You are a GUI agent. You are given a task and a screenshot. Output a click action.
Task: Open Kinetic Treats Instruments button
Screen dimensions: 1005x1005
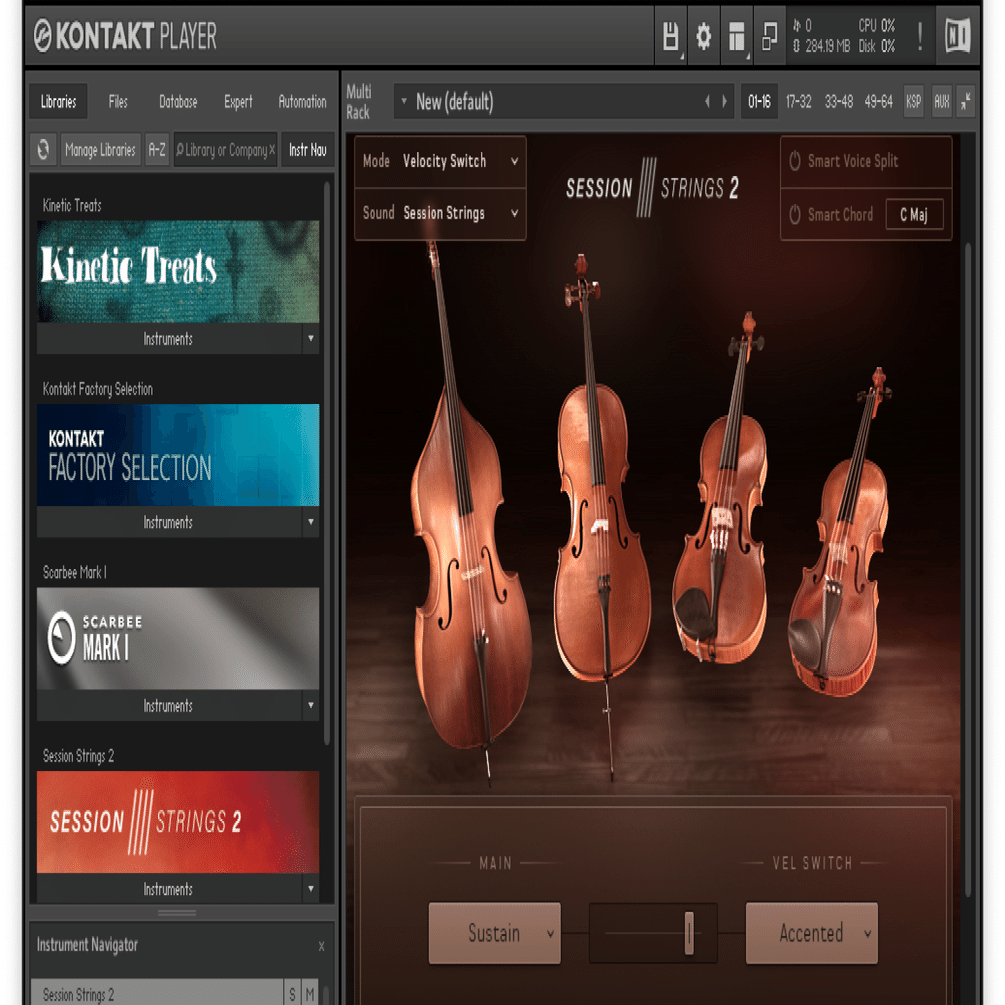point(169,338)
